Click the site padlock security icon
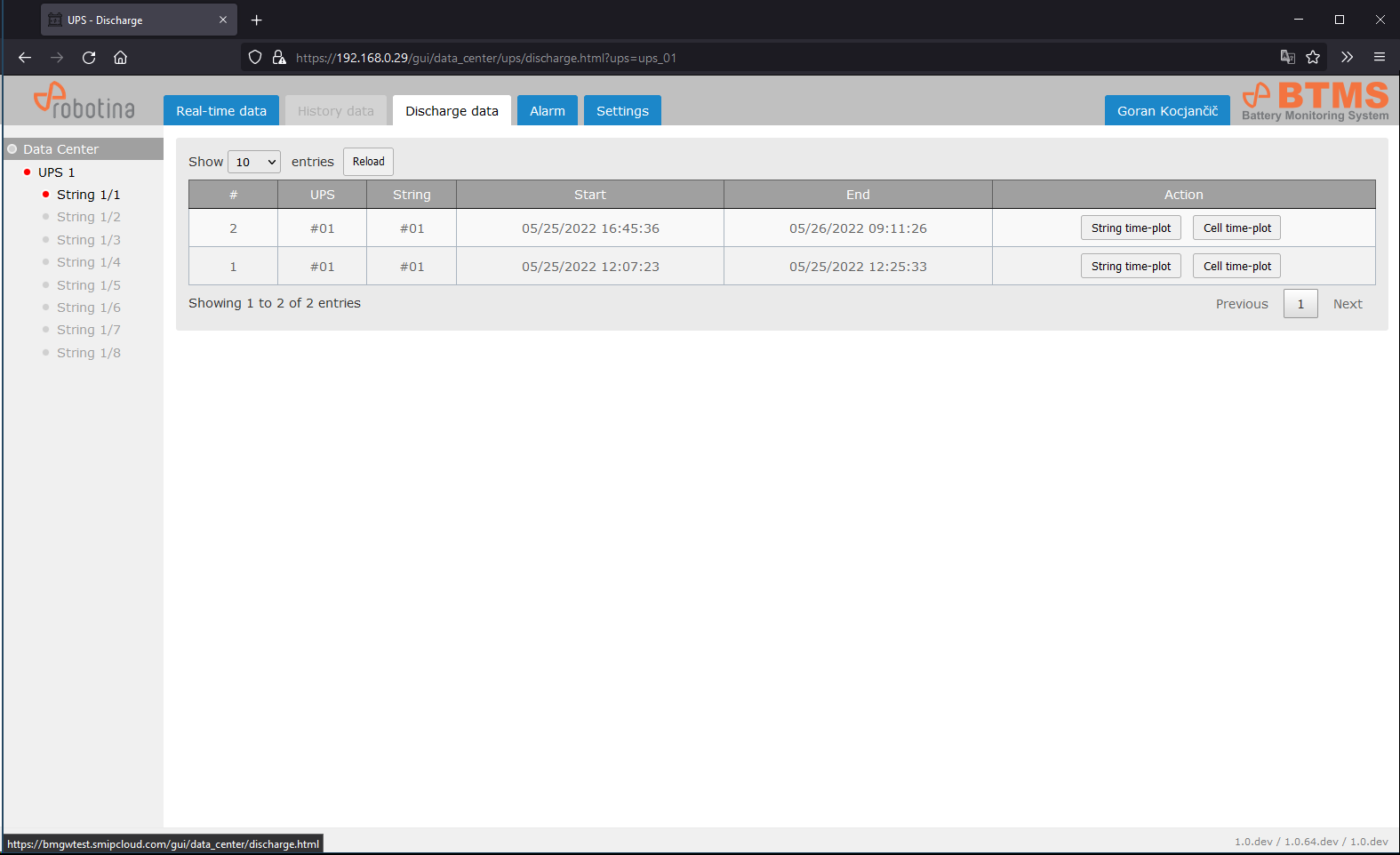This screenshot has width=1400, height=855. [279, 58]
